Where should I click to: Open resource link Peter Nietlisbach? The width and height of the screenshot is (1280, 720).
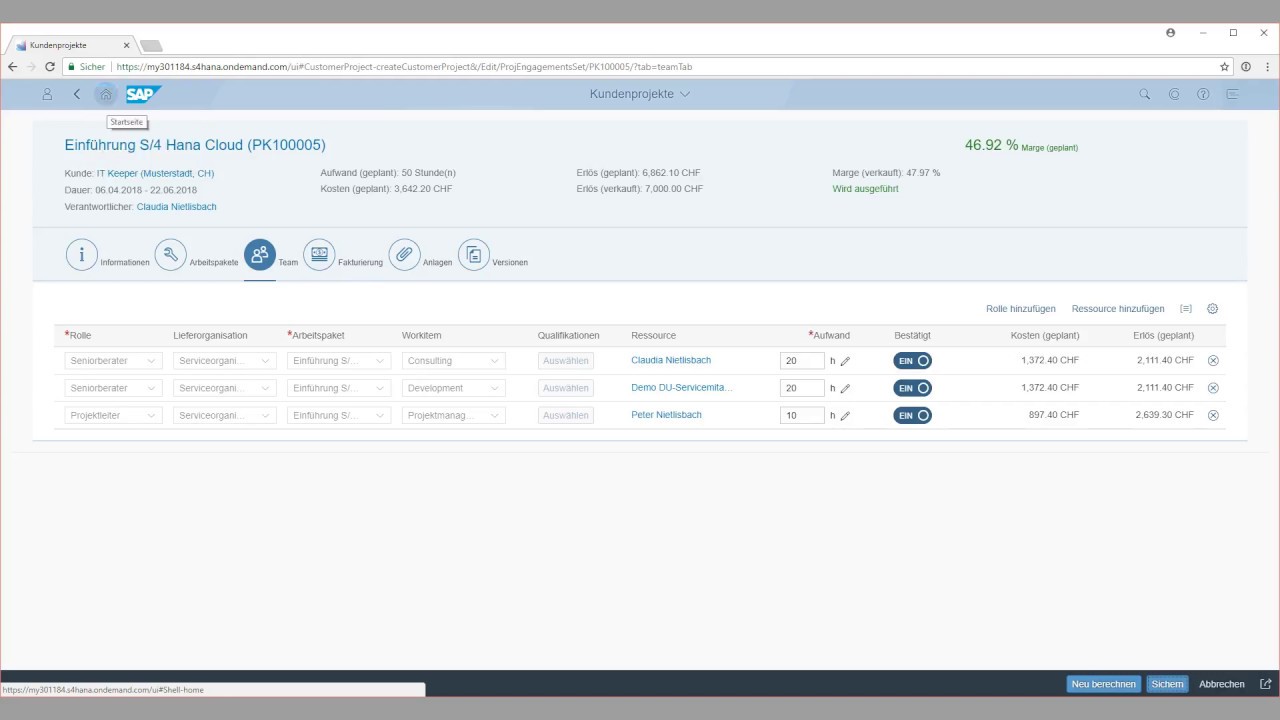coord(666,414)
